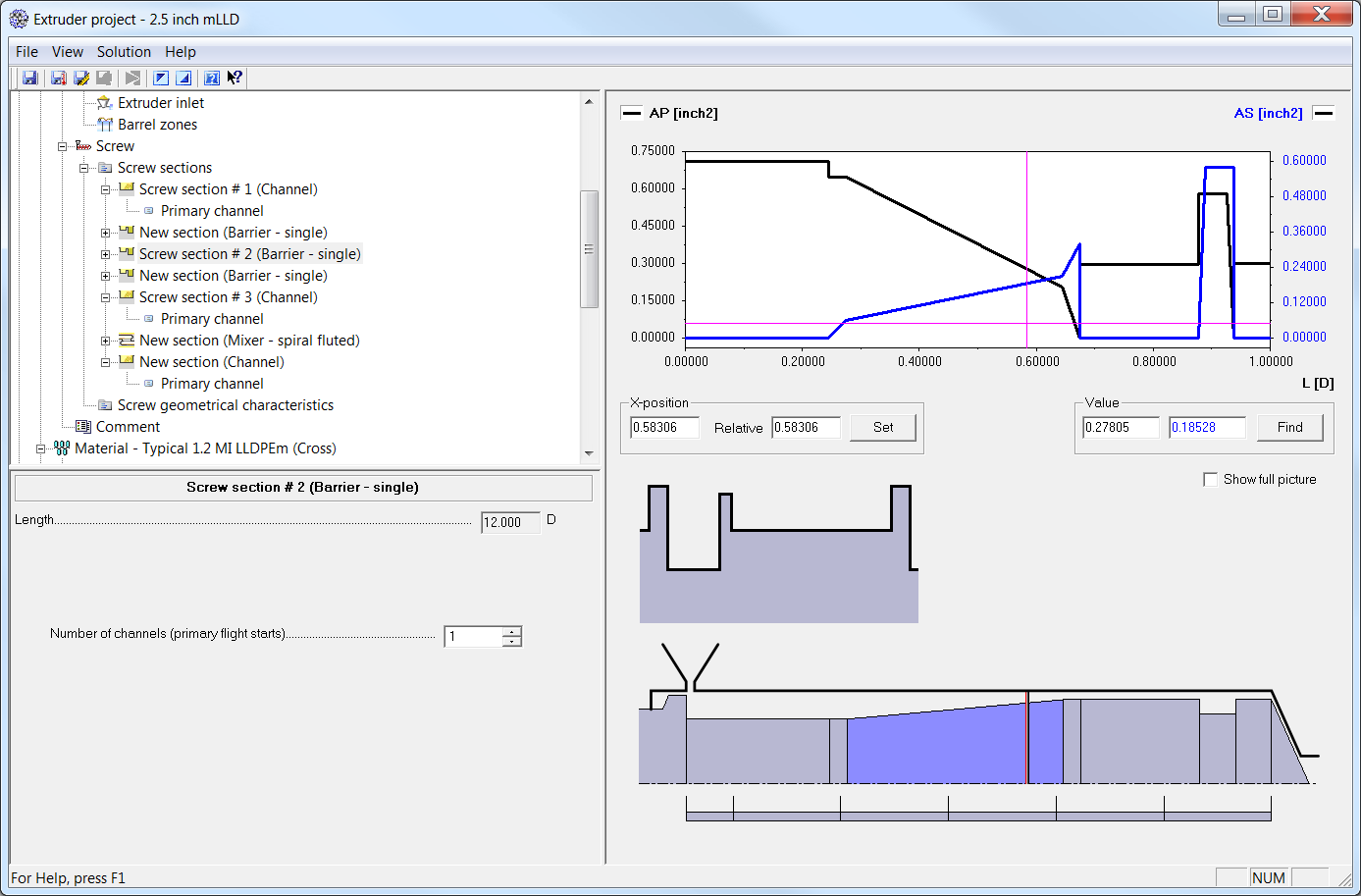Click the Comment node icon
Screen dimensions: 1361x896
point(83,427)
